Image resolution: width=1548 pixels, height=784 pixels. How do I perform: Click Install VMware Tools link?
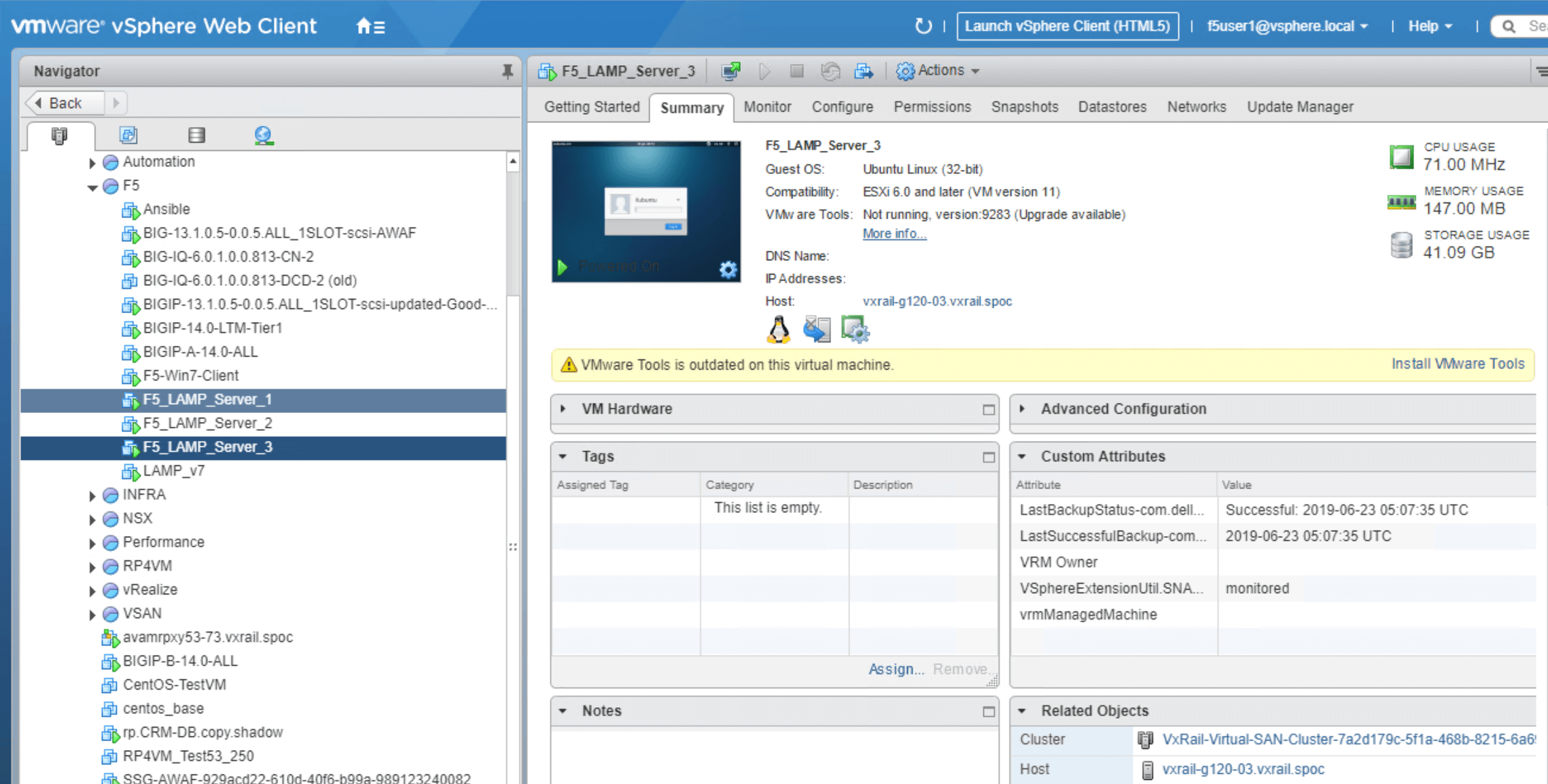pyautogui.click(x=1458, y=364)
